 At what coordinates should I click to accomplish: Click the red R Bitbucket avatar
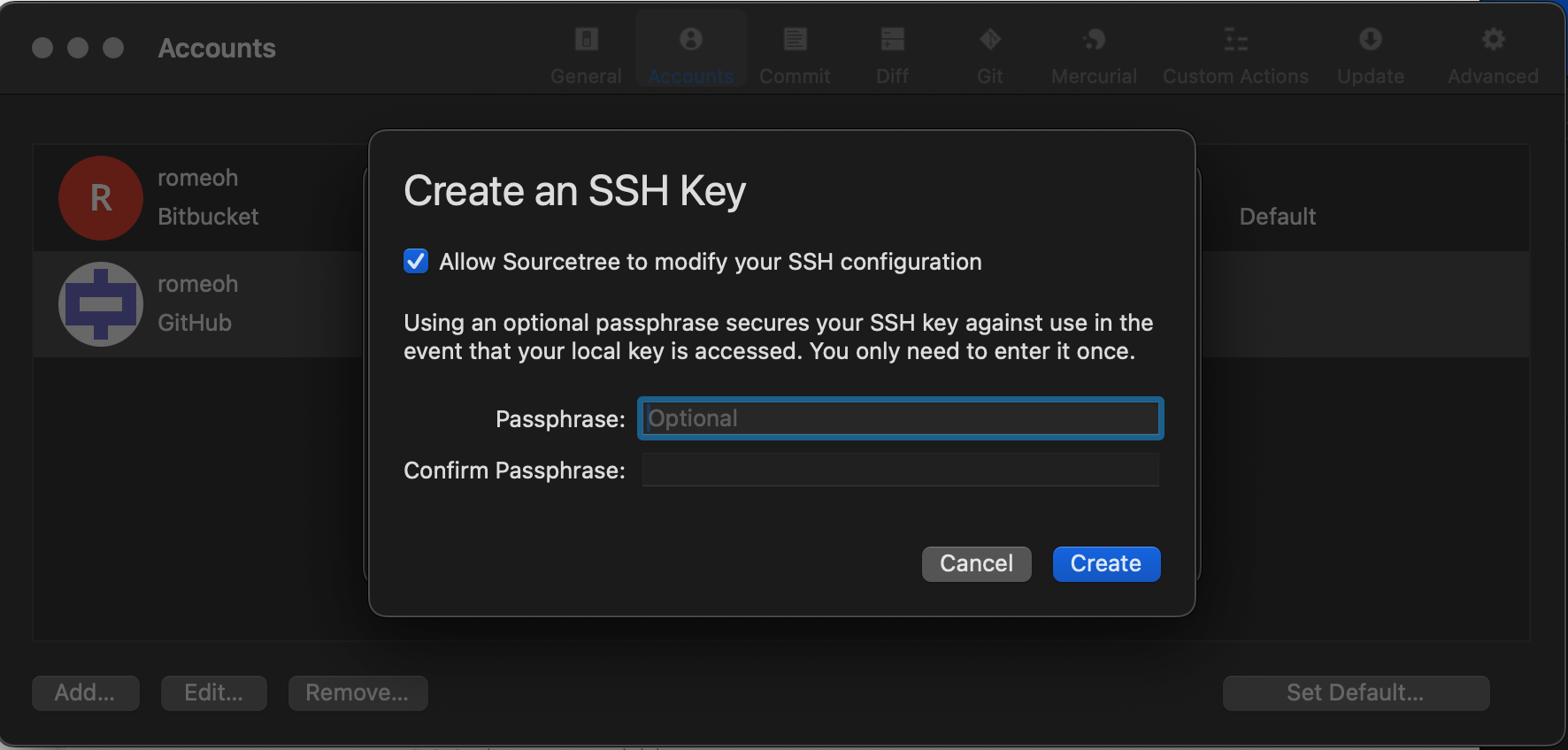[x=101, y=198]
